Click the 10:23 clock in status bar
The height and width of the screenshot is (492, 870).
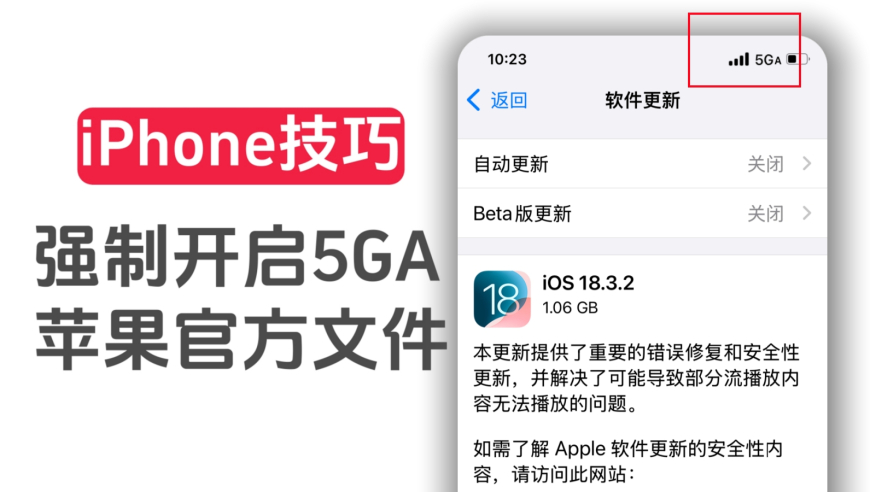coord(507,59)
